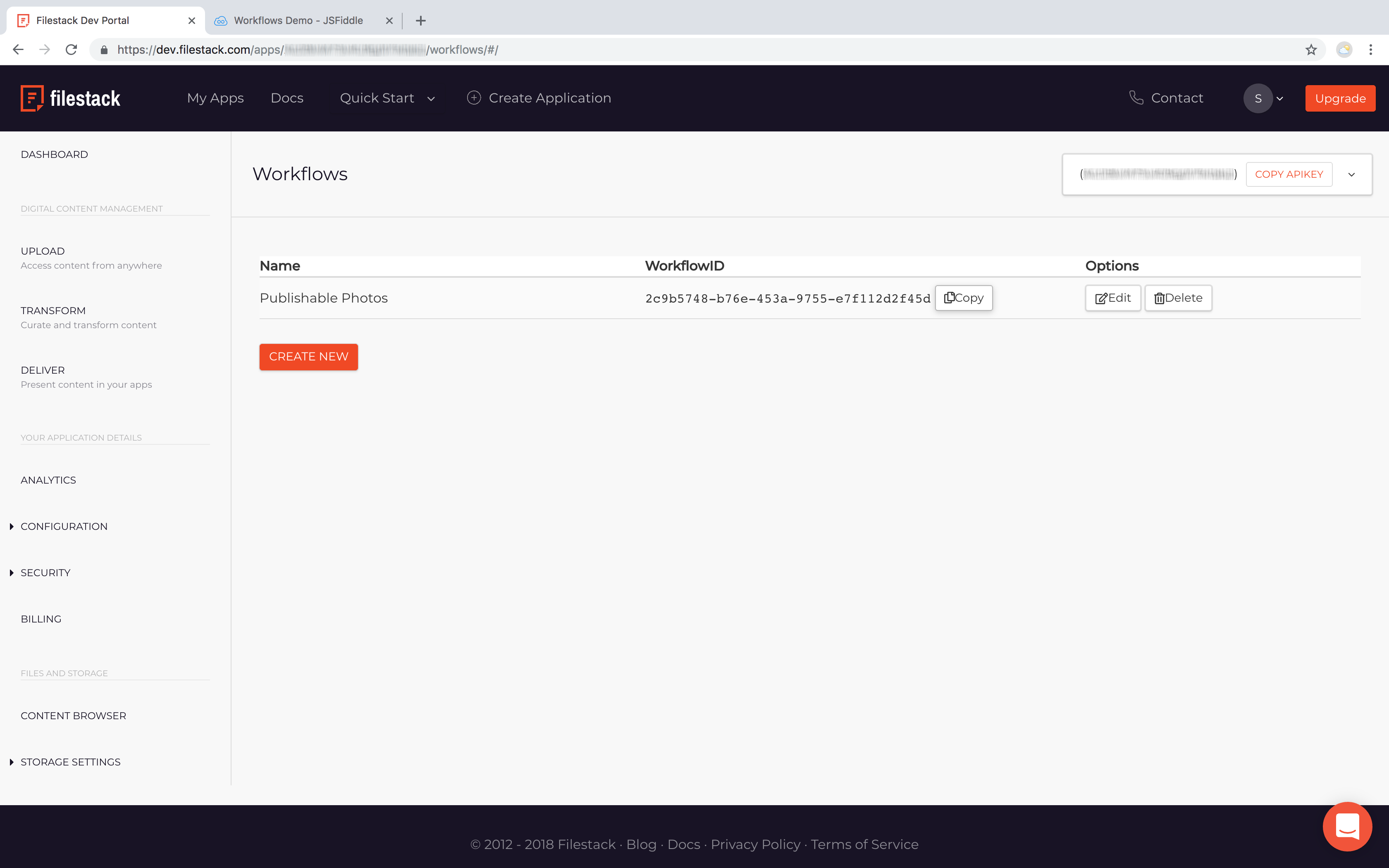
Task: Open the Intercom chat bubble
Action: 1347,826
